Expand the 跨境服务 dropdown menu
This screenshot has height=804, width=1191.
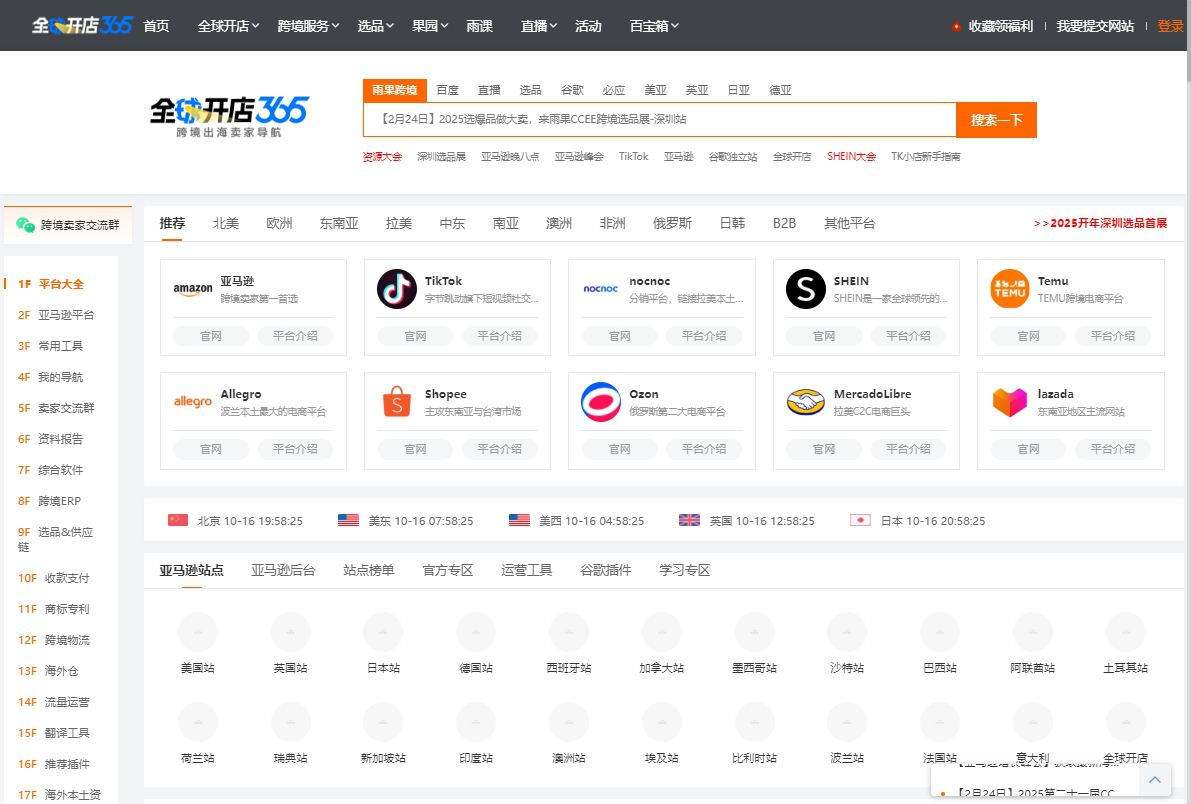[308, 26]
